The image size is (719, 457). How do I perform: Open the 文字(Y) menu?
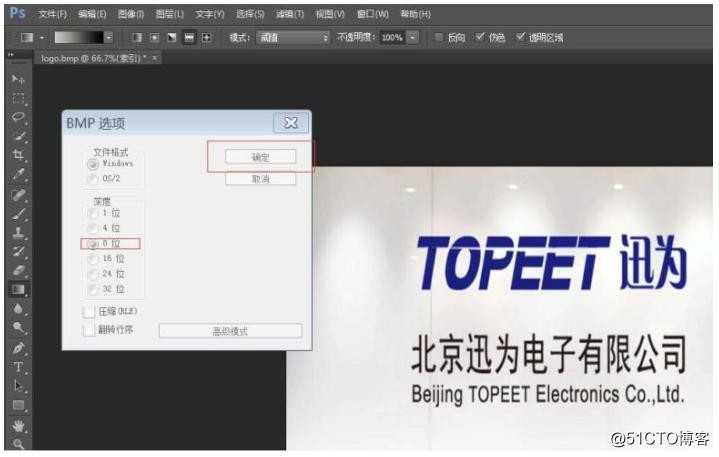click(210, 14)
